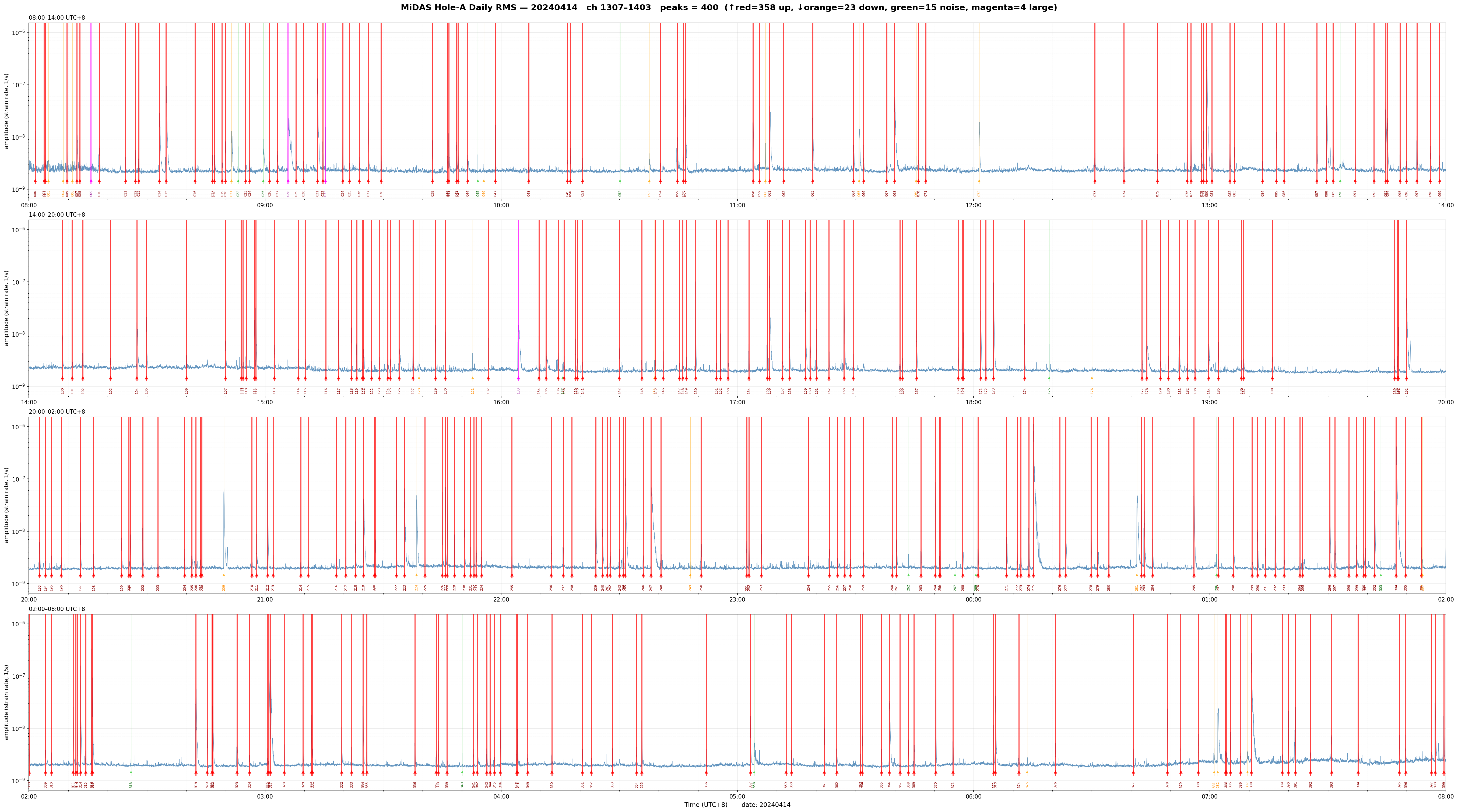Select the red arrow marker for peak 084
1458x812 pixels.
click(x=1263, y=181)
